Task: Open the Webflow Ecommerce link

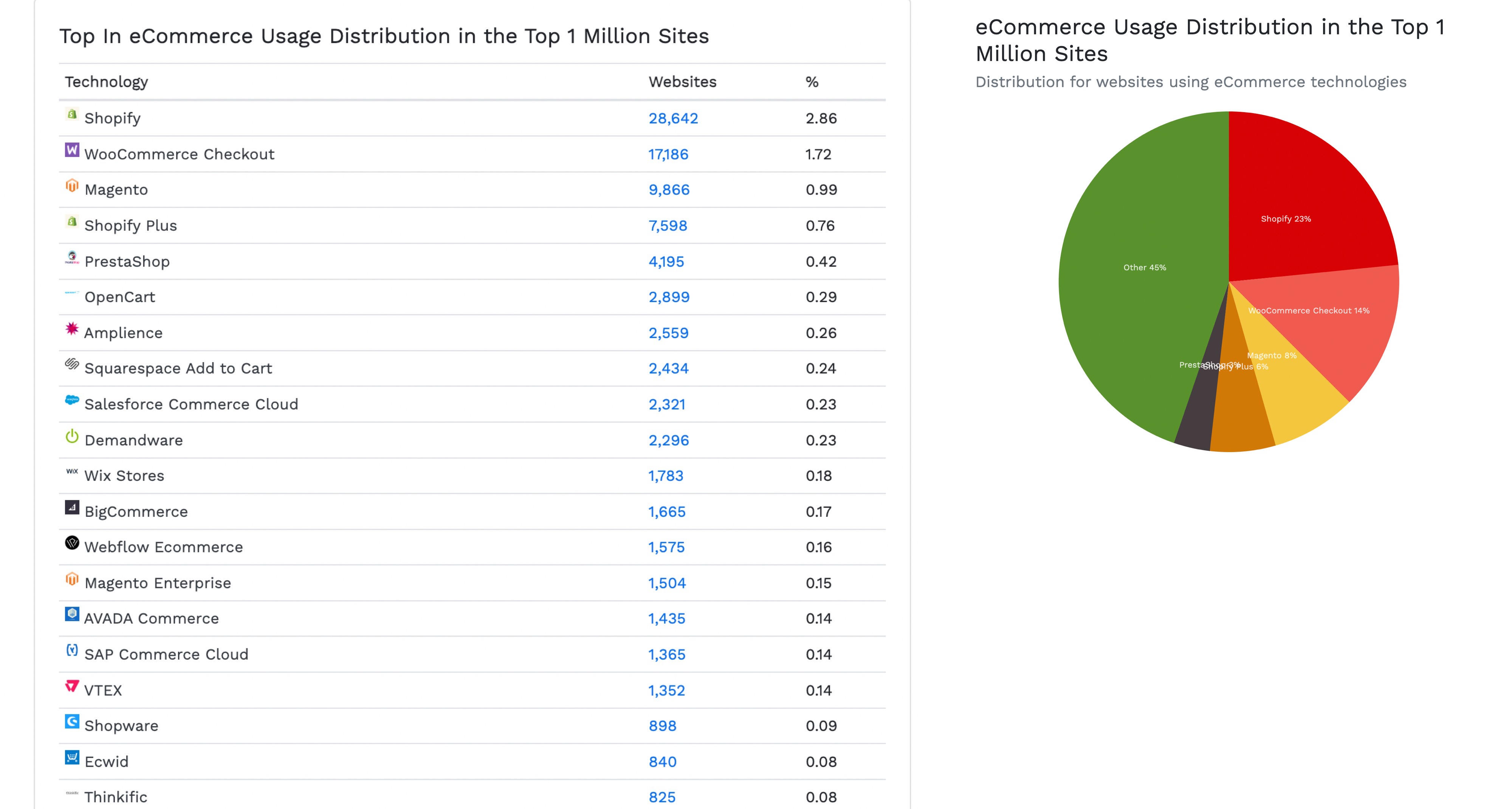Action: click(164, 547)
